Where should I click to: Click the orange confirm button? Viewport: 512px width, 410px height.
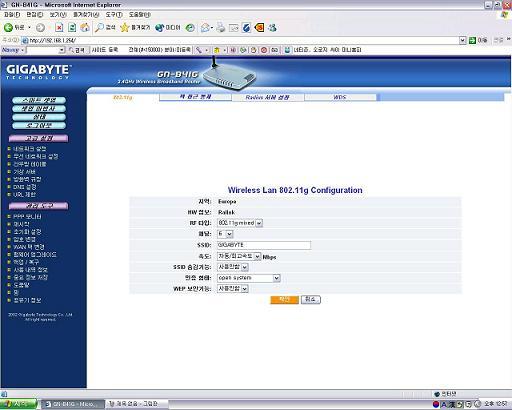[284, 300]
